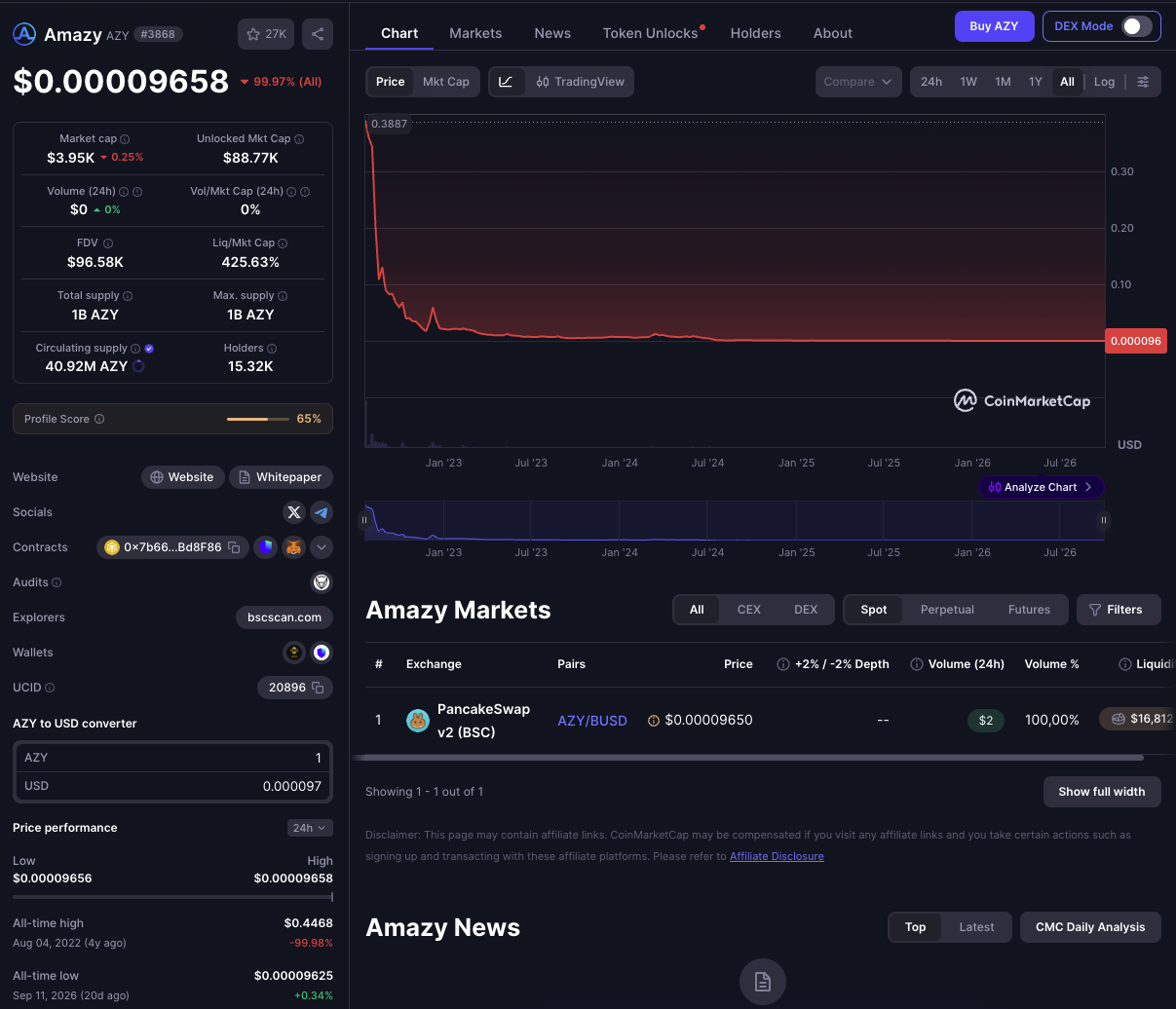The height and width of the screenshot is (1009, 1176).
Task: Click the info icon next to Market cap
Action: coord(125,139)
